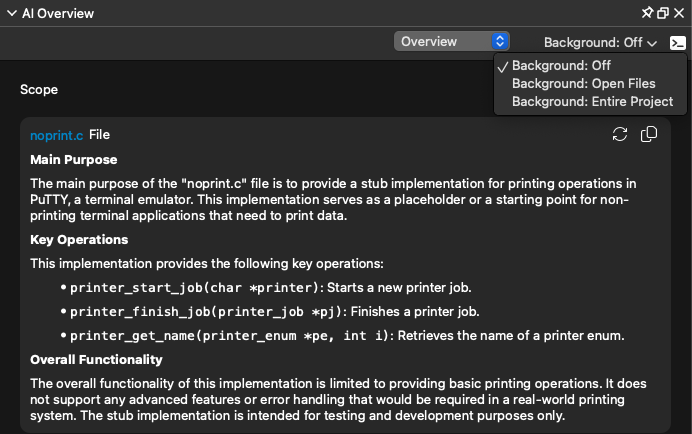Screen dimensions: 692x434
Task: Click the Overall Functionality heading
Action: (x=96, y=359)
